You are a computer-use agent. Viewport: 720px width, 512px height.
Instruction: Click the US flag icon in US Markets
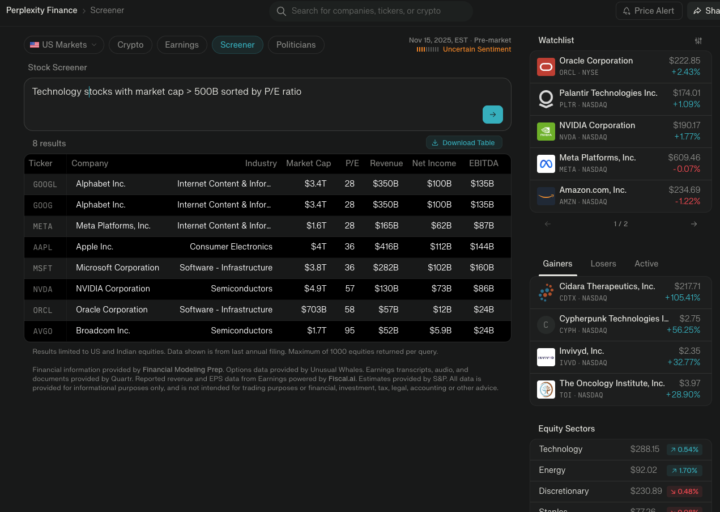[x=34, y=45]
